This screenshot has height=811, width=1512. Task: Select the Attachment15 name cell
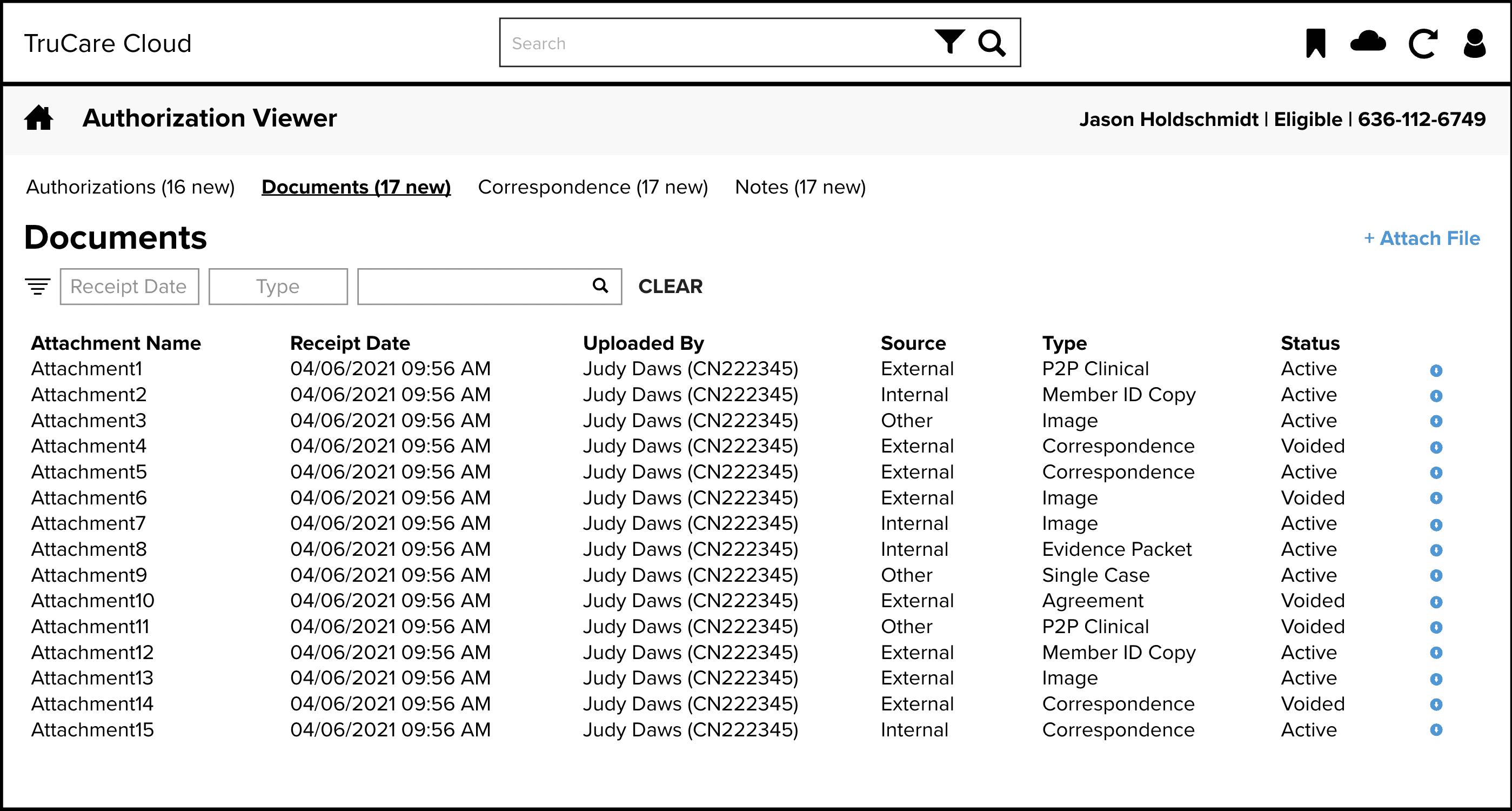point(92,730)
